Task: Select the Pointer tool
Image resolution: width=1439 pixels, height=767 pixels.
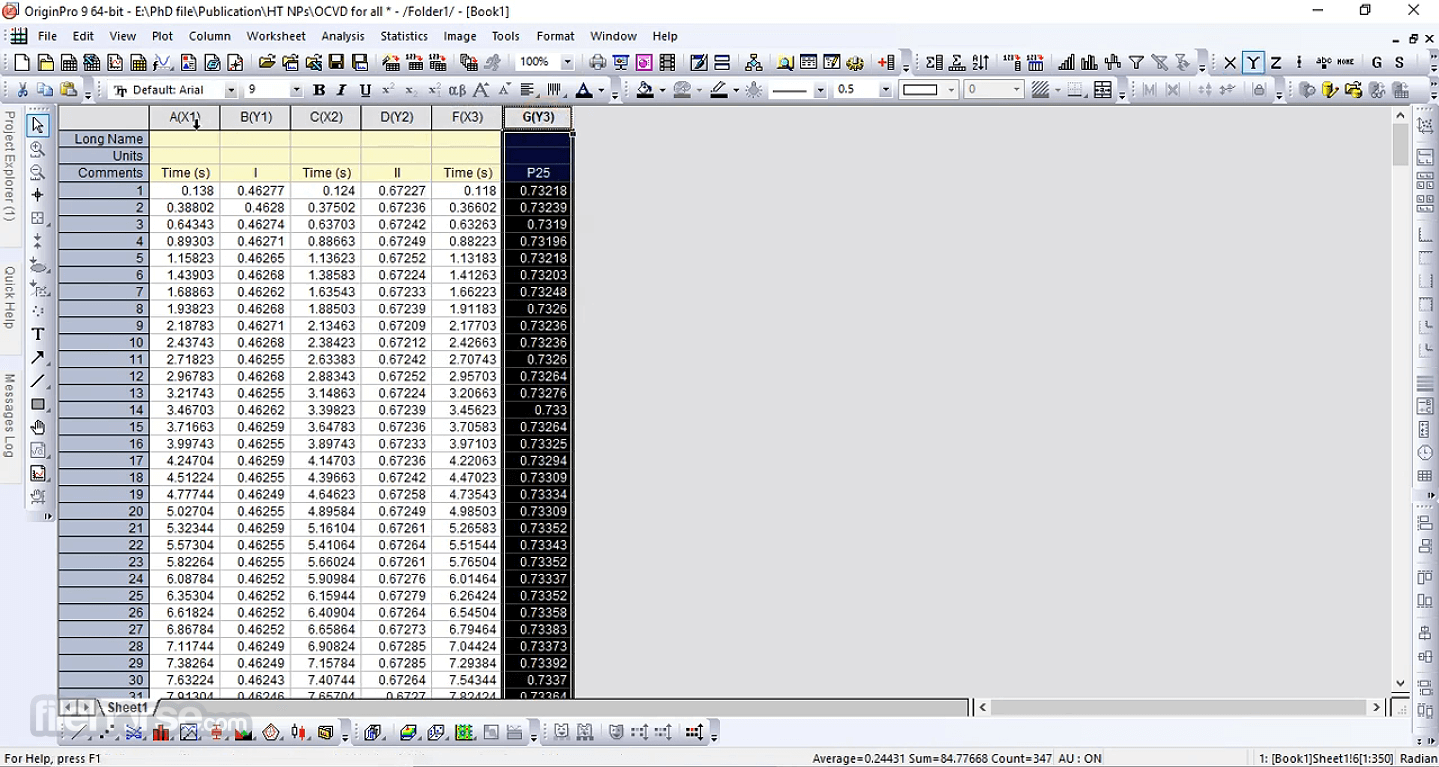Action: [38, 126]
